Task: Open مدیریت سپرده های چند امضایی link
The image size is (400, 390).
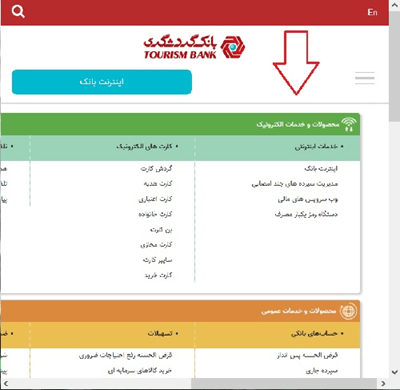Action: [295, 184]
